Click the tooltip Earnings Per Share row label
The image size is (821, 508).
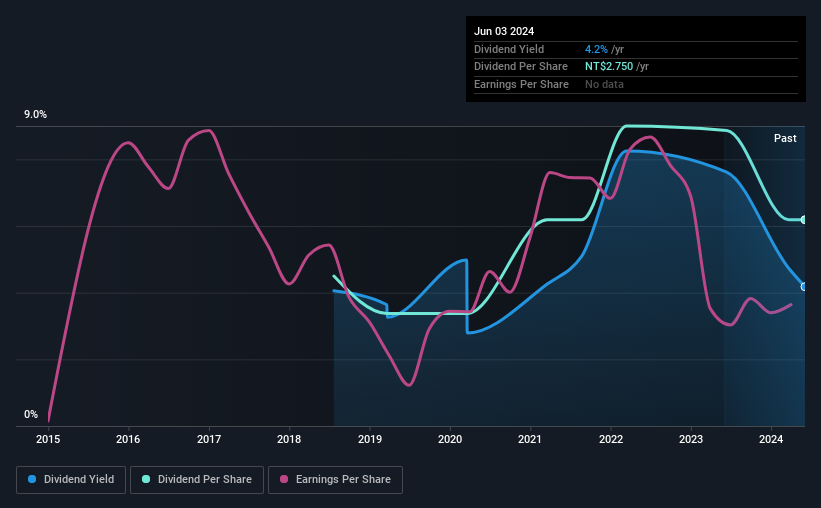click(x=522, y=84)
